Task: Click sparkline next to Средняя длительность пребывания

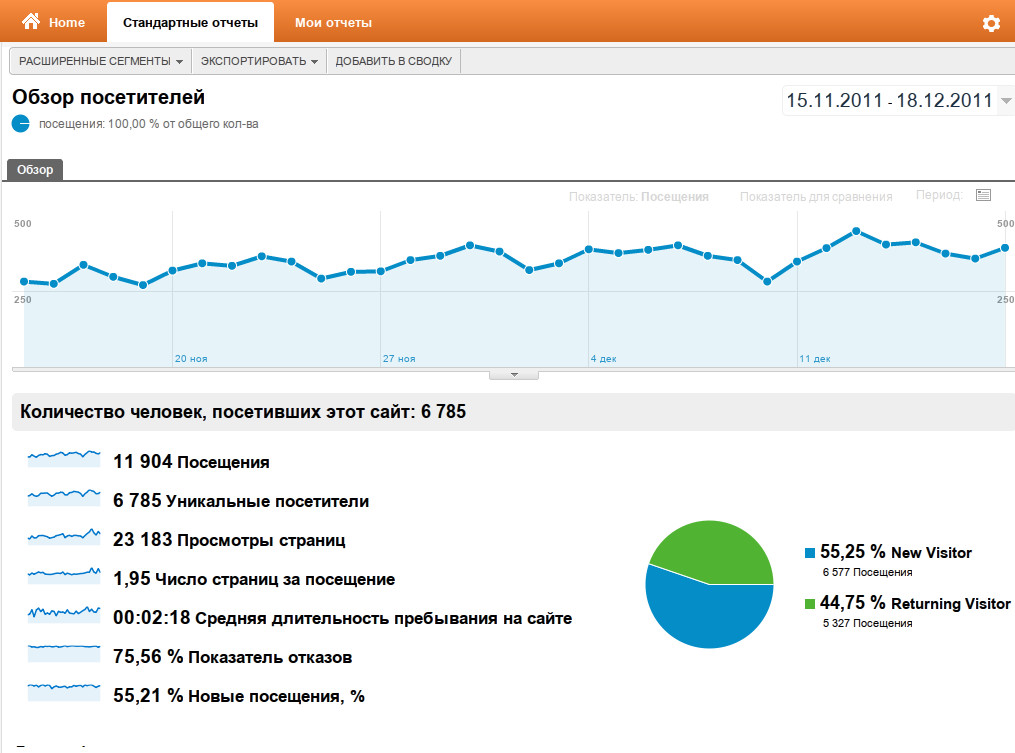Action: 64,614
